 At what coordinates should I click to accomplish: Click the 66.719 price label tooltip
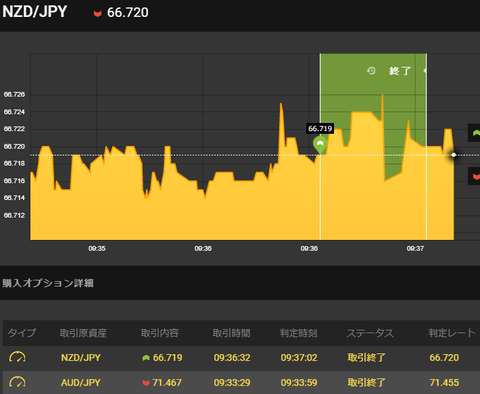[x=320, y=129]
